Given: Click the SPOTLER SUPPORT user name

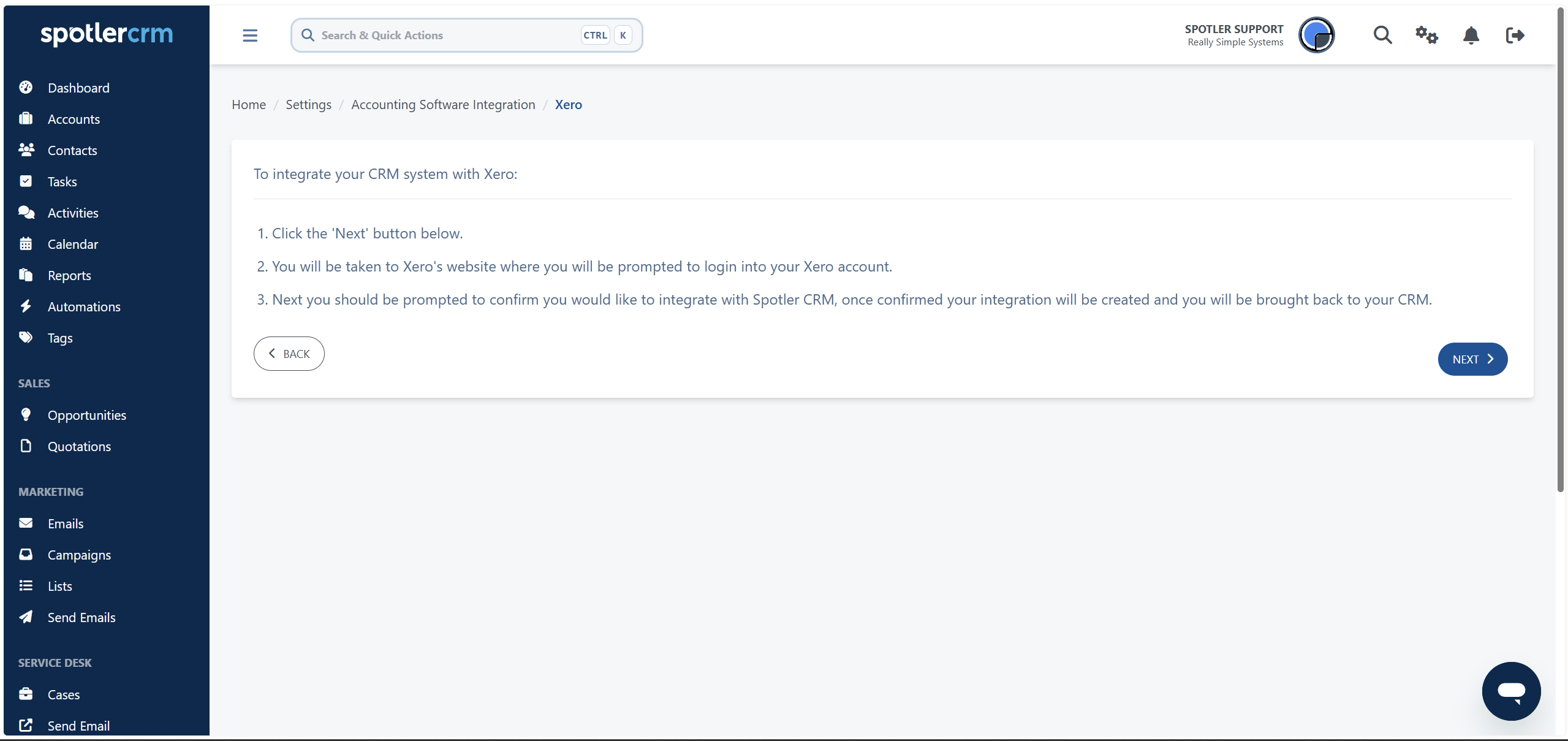Looking at the screenshot, I should [x=1233, y=29].
